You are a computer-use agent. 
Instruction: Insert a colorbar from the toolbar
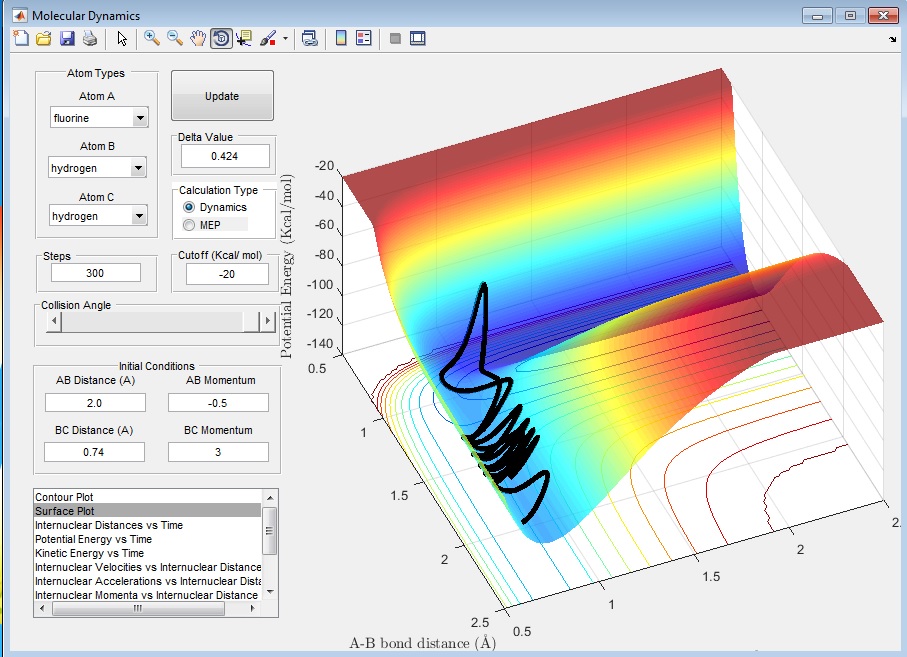[x=340, y=38]
